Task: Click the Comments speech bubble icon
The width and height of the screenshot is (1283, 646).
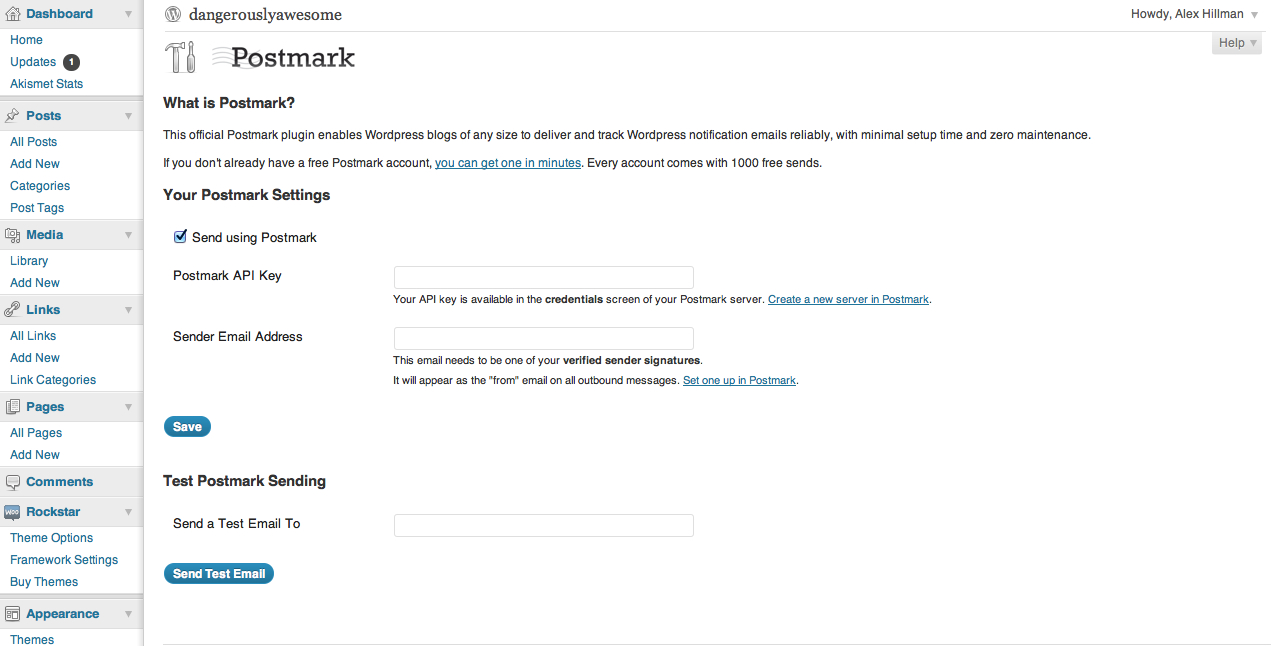Action: [13, 482]
